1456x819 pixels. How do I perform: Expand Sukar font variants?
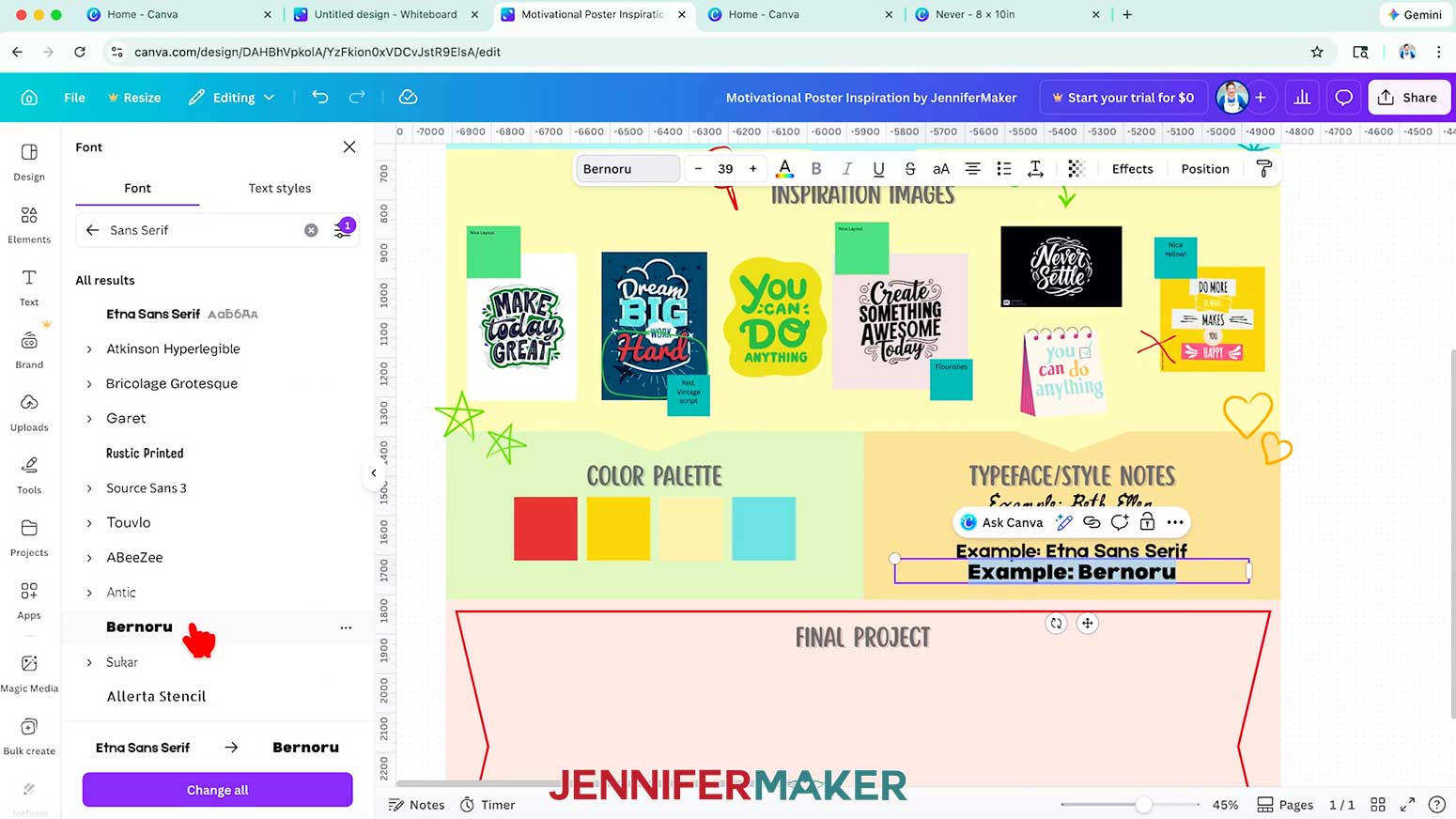[x=89, y=662]
